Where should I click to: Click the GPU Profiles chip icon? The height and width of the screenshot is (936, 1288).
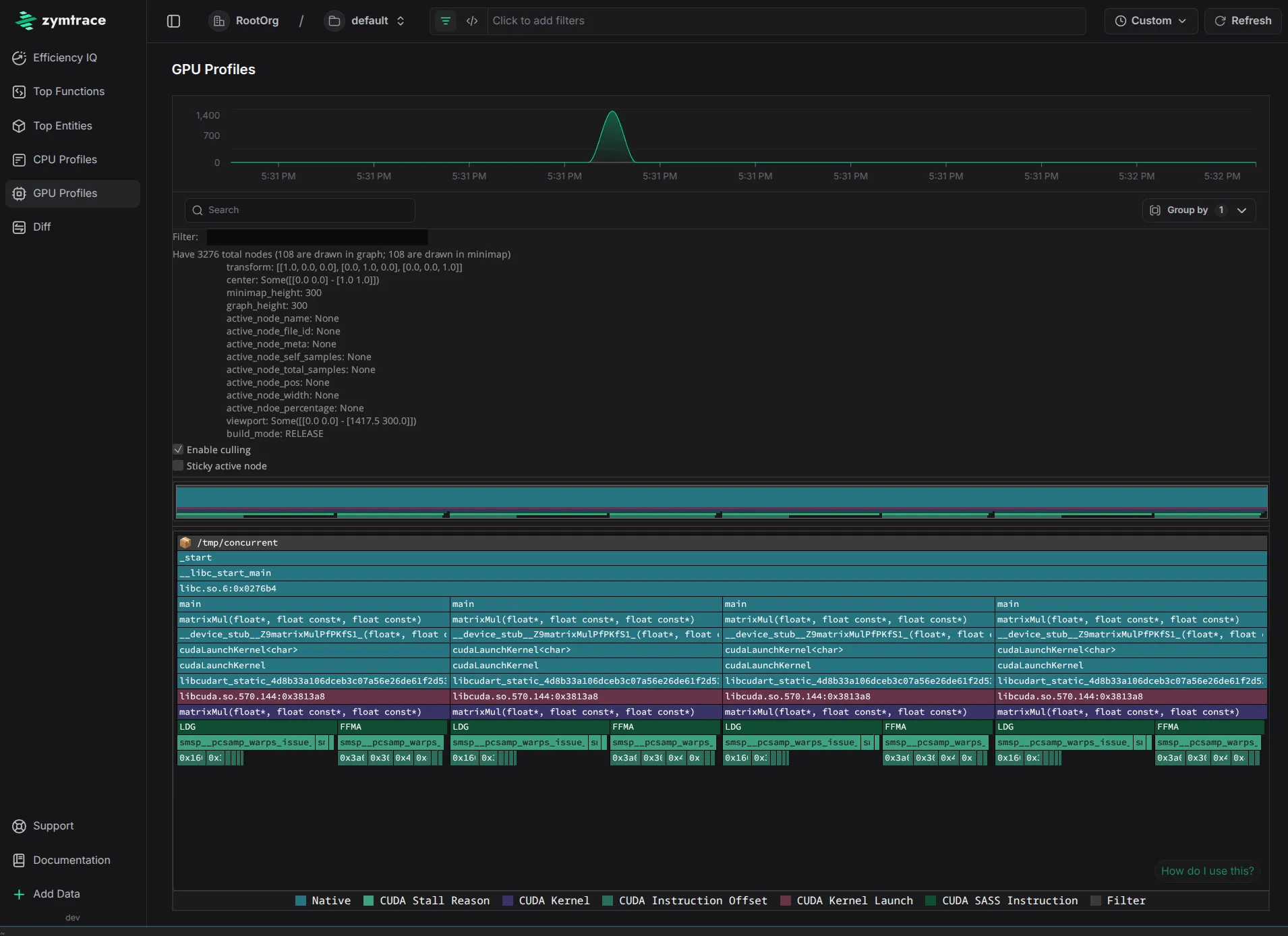click(x=19, y=194)
